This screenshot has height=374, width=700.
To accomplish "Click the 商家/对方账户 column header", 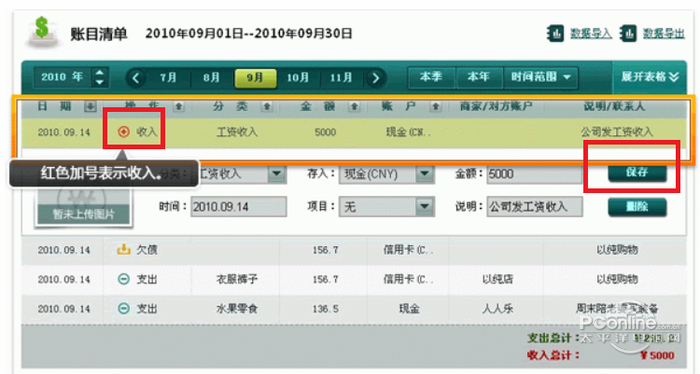I will click(496, 106).
